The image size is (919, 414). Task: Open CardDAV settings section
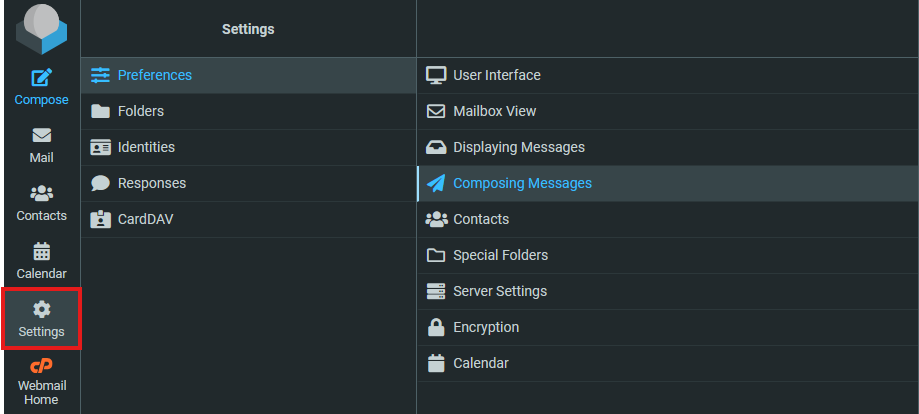click(x=145, y=219)
